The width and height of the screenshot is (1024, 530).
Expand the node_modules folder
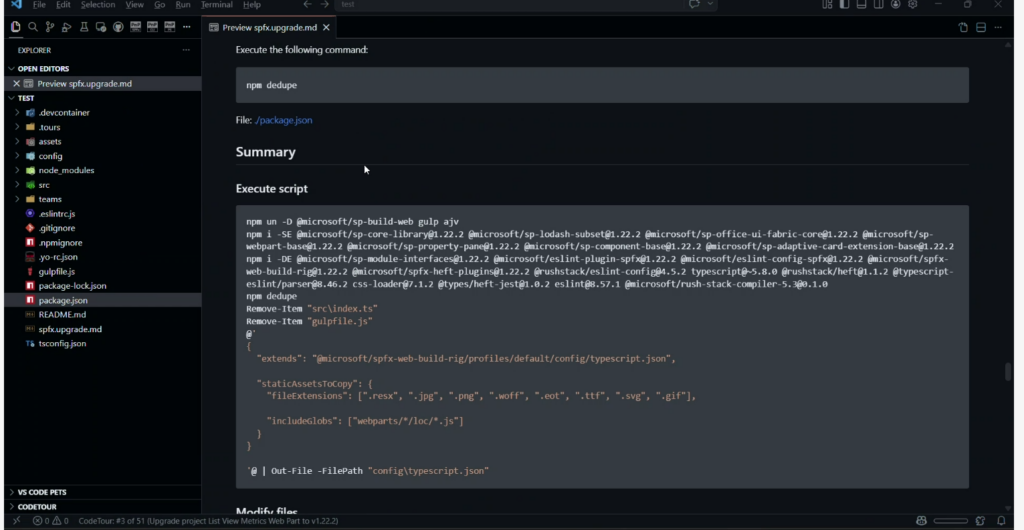pyautogui.click(x=65, y=170)
